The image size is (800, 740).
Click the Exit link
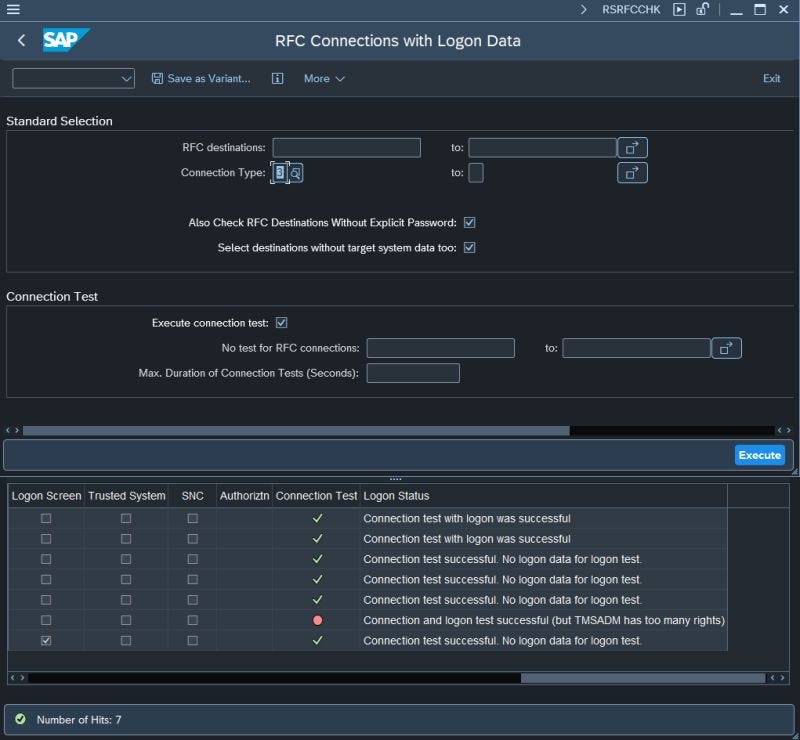771,78
